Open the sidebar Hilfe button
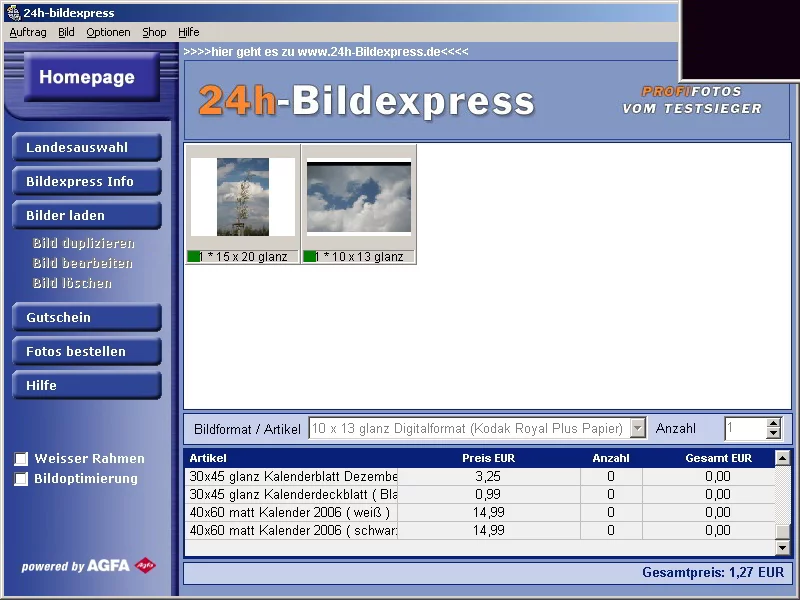This screenshot has height=600, width=800. click(x=87, y=385)
